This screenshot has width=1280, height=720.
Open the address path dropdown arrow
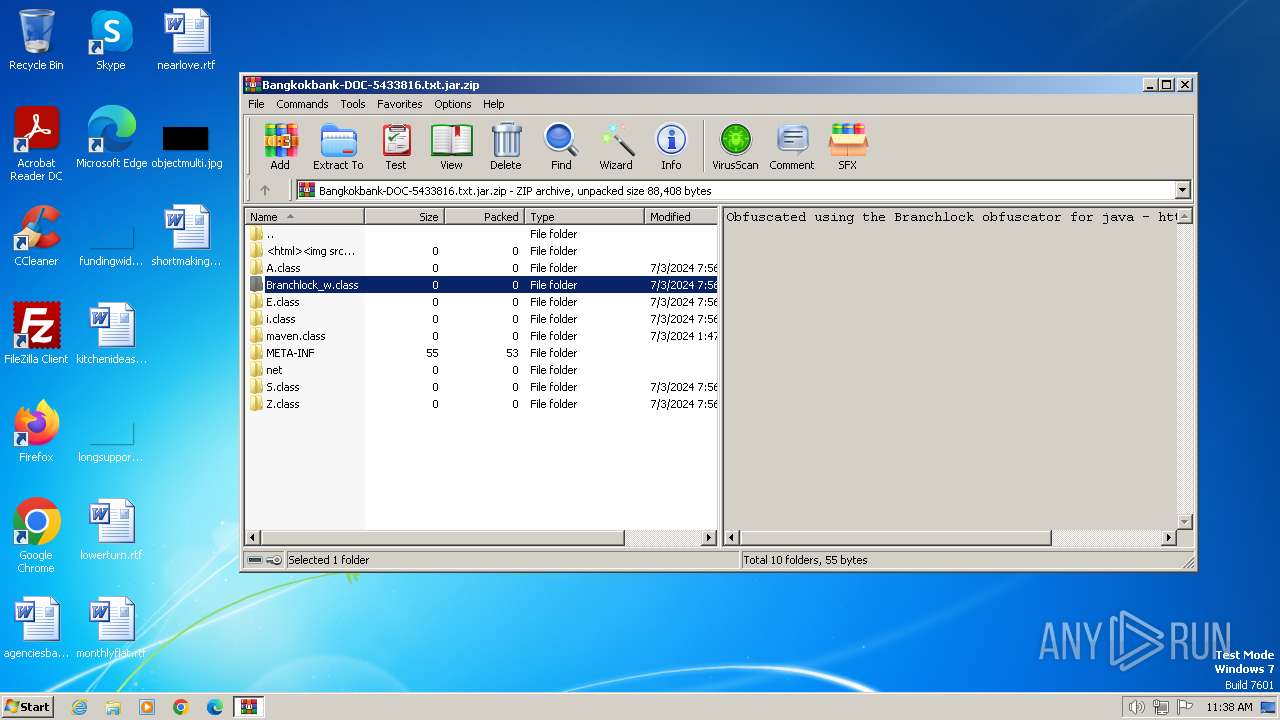tap(1183, 190)
